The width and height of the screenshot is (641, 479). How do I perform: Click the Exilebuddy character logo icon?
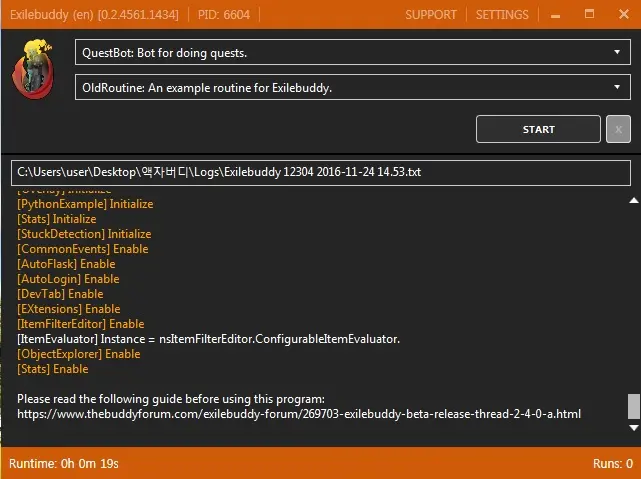[33, 69]
